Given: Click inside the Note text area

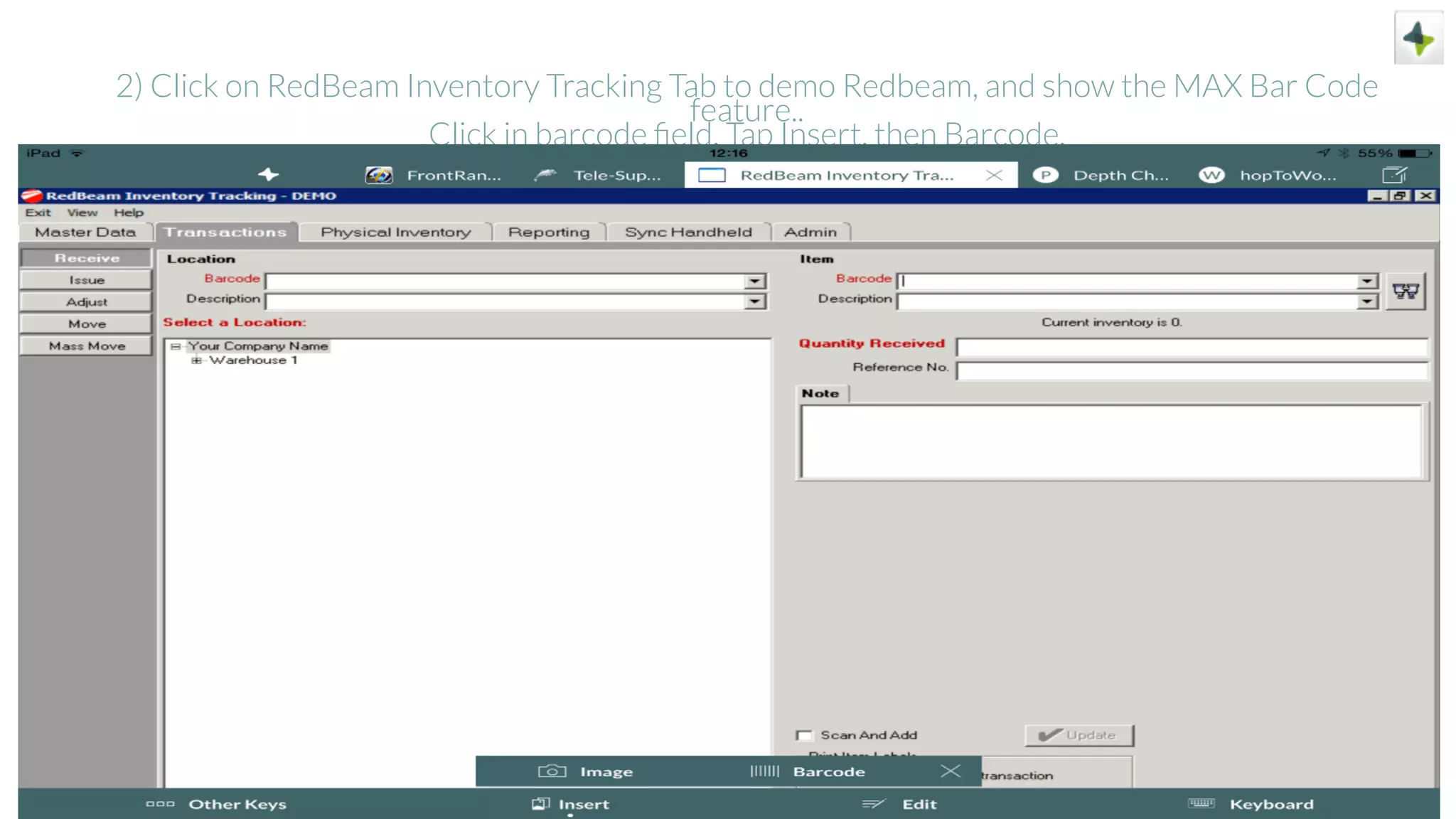Looking at the screenshot, I should (1110, 441).
